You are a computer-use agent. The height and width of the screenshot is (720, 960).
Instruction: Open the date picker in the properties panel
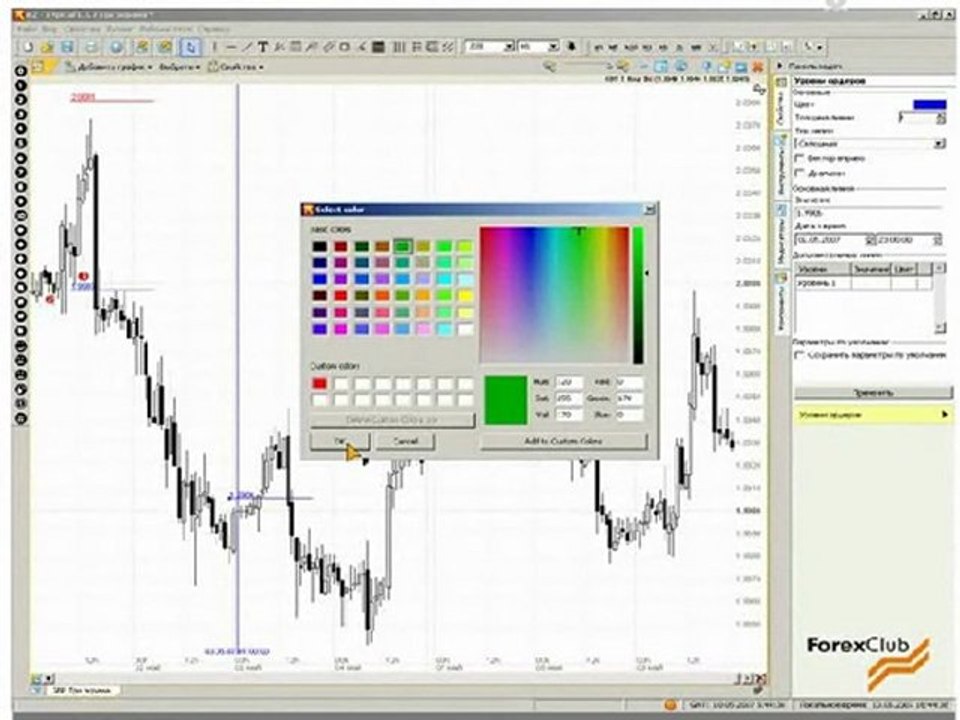point(869,240)
